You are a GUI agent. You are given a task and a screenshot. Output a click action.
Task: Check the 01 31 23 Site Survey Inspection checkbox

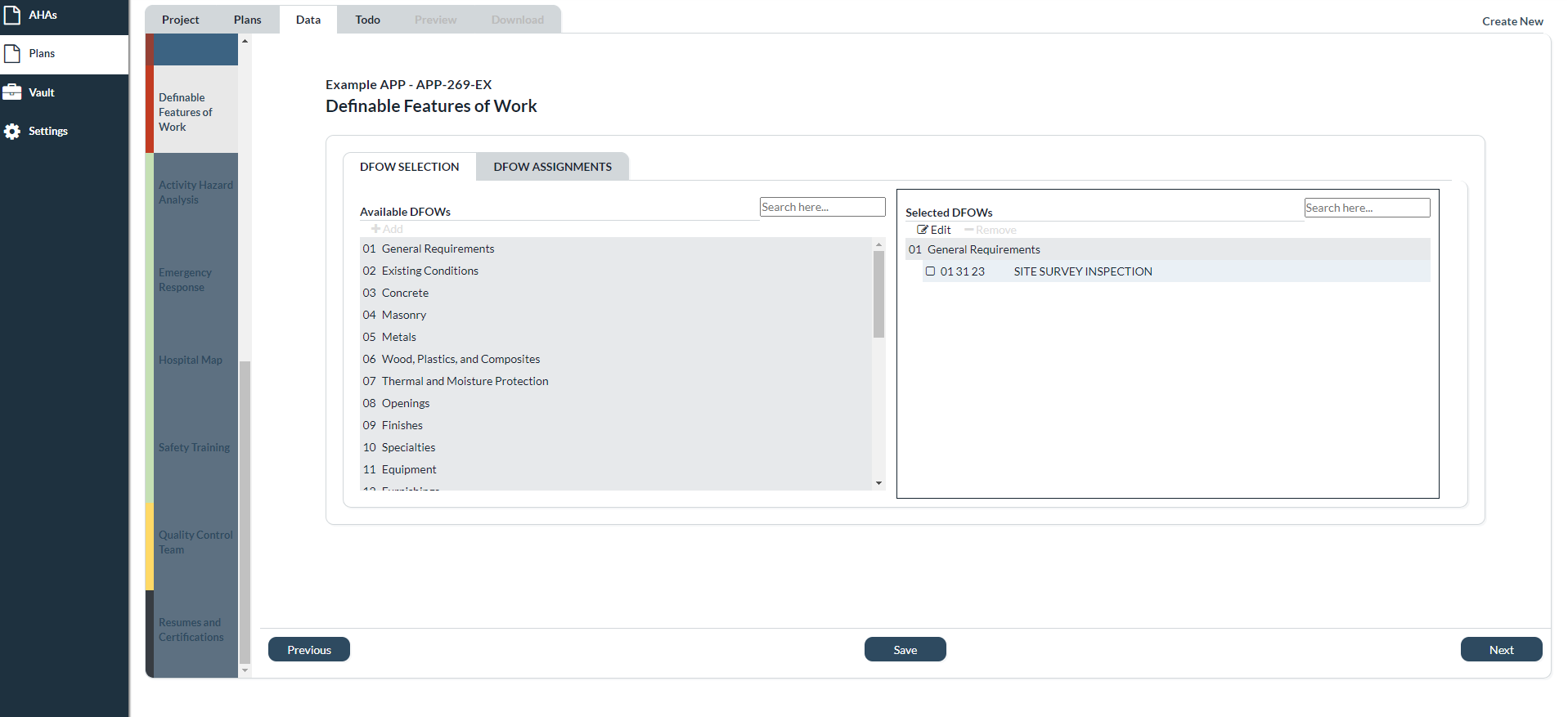click(930, 271)
